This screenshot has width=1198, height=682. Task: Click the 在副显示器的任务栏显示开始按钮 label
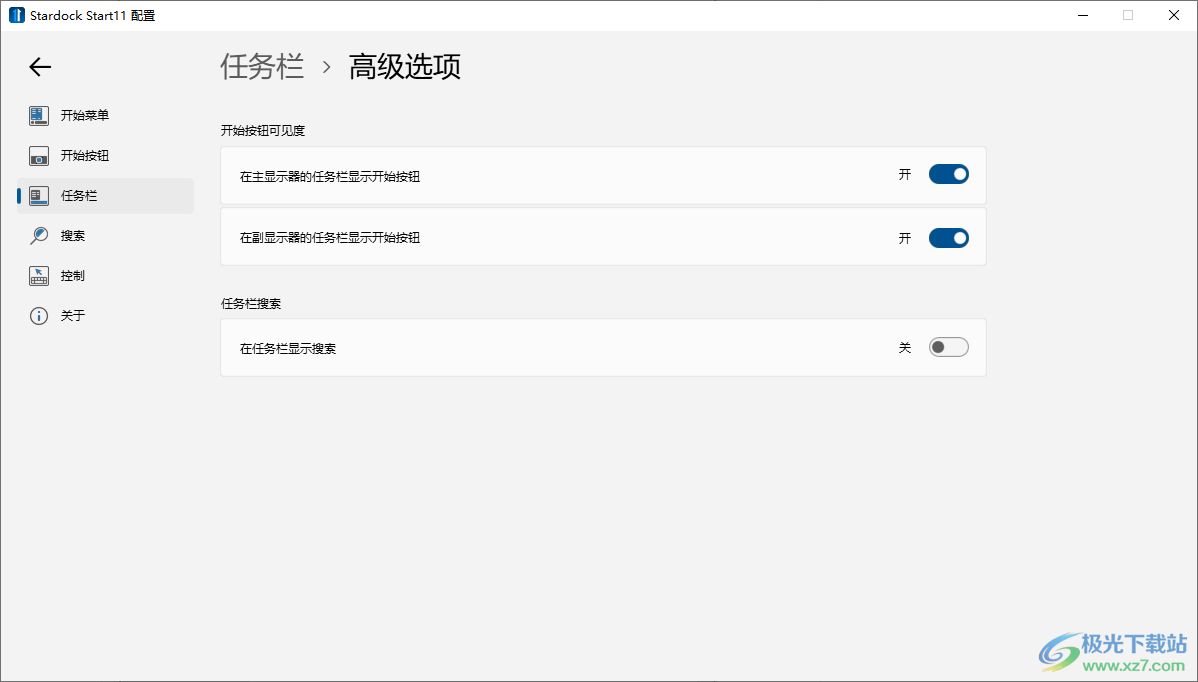pyautogui.click(x=330, y=238)
